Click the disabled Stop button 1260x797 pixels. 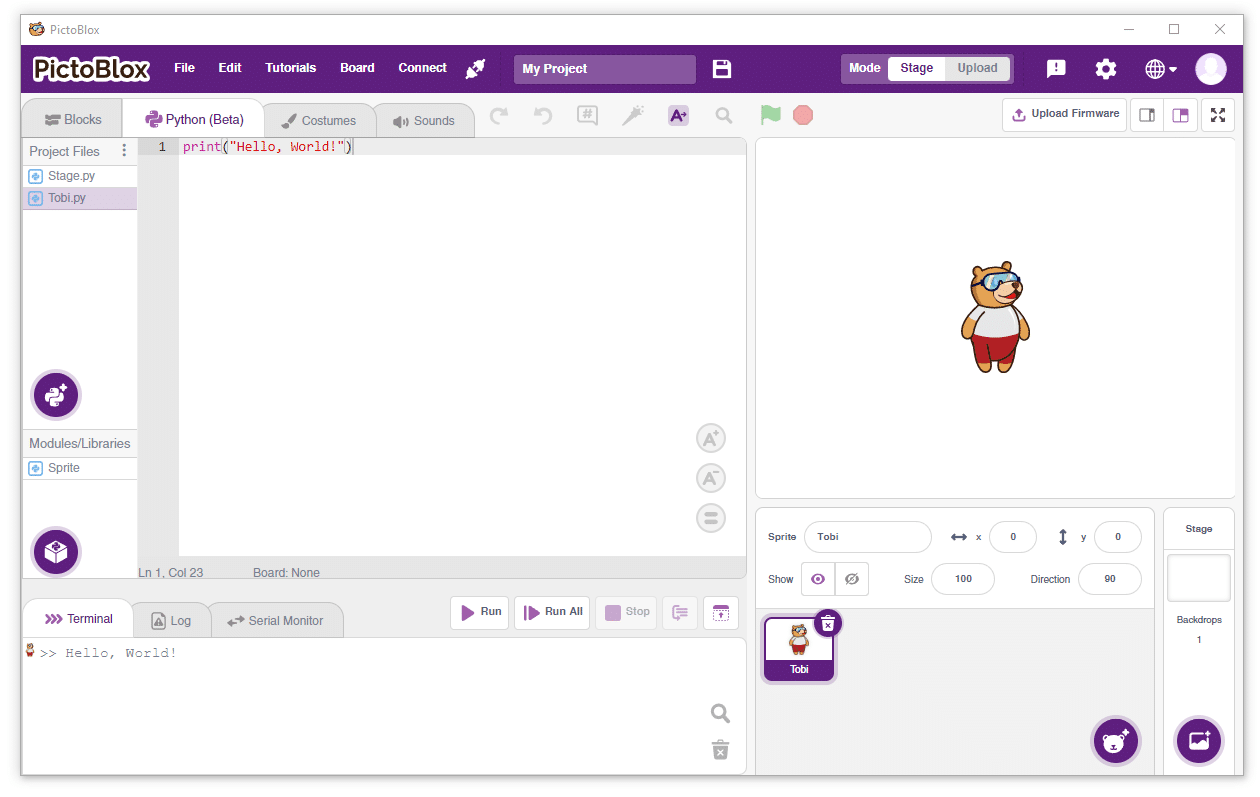(x=626, y=612)
